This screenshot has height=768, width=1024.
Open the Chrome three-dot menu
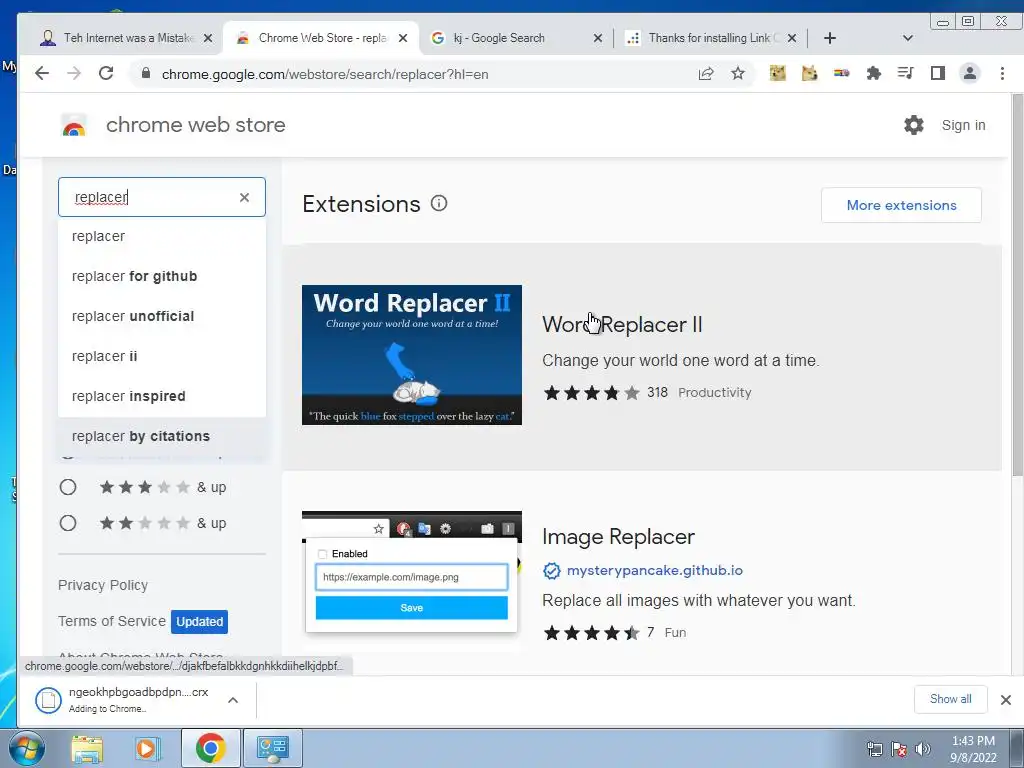pyautogui.click(x=1002, y=74)
